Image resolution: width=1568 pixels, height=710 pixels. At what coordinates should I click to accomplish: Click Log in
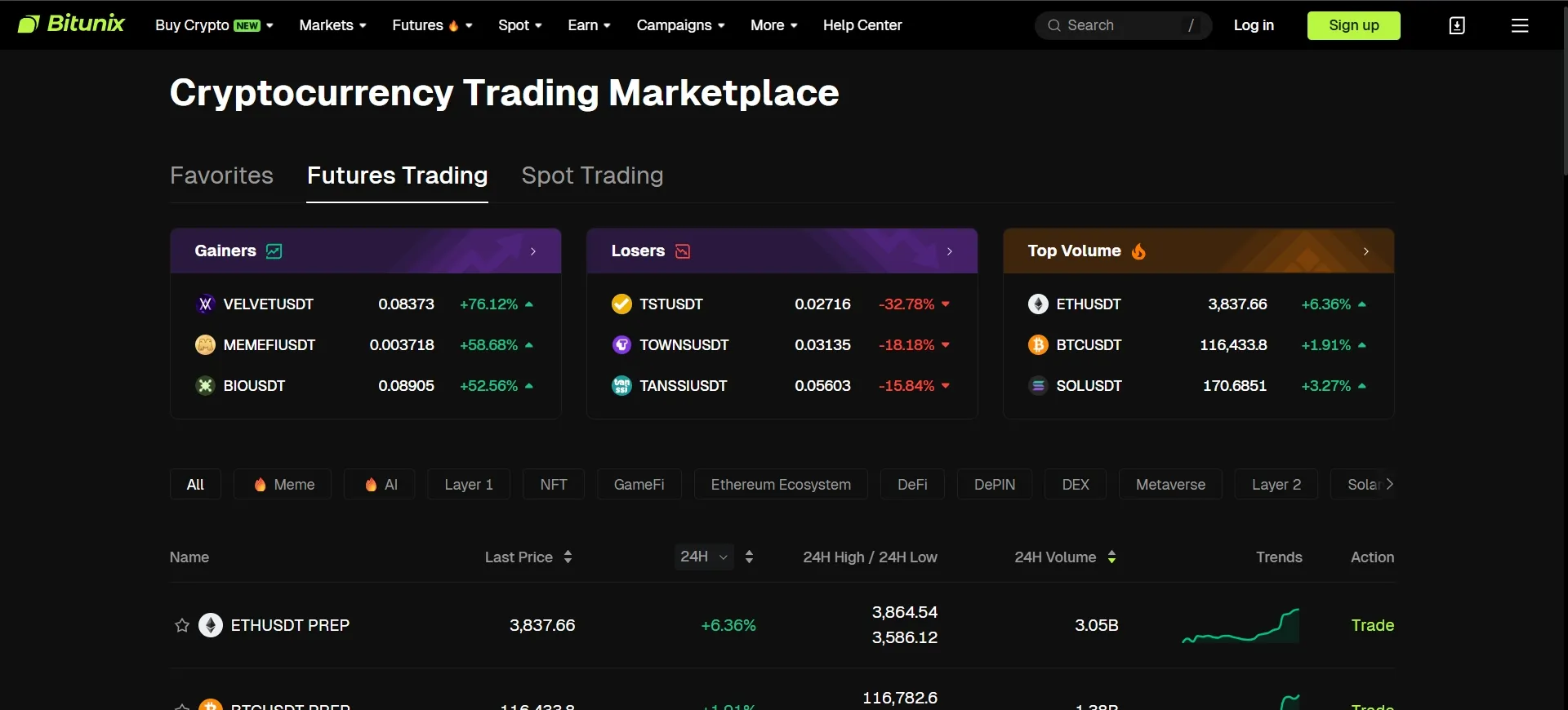coord(1254,25)
